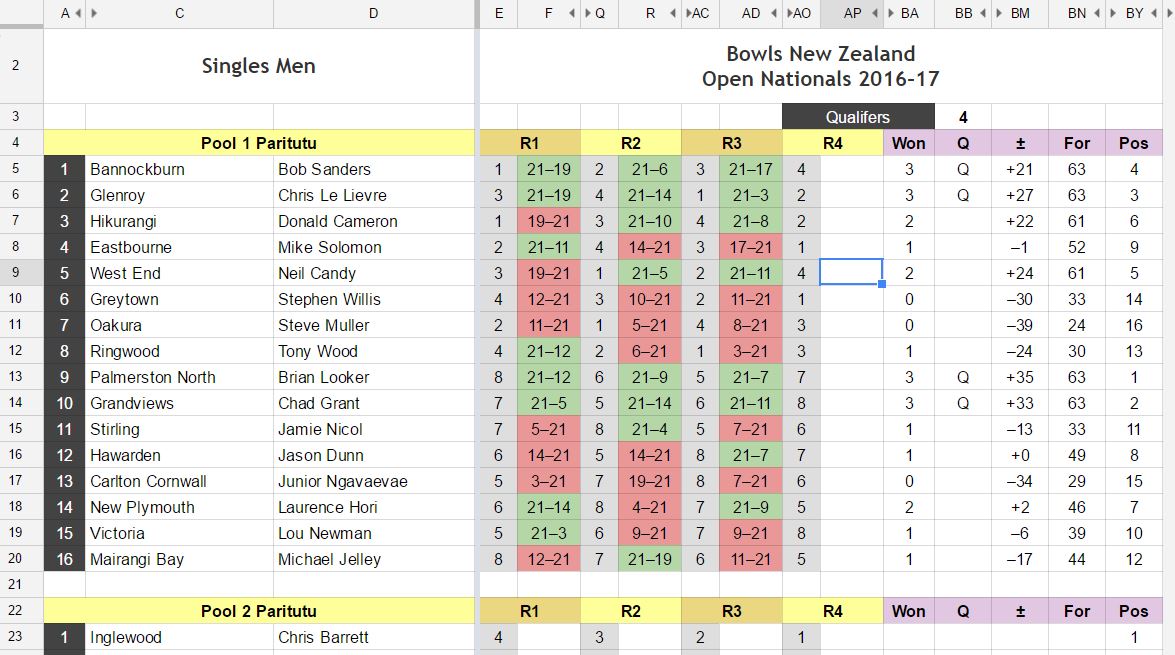Viewport: 1175px width, 655px height.
Task: Click the Singles Men title cell
Action: pyautogui.click(x=258, y=65)
